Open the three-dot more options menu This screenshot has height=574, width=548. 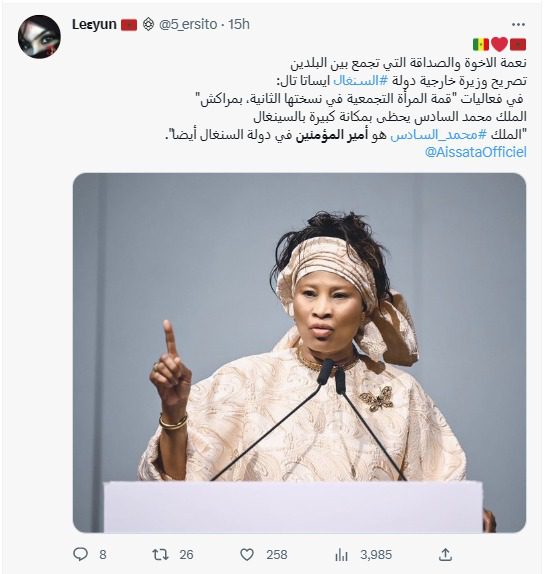[518, 25]
